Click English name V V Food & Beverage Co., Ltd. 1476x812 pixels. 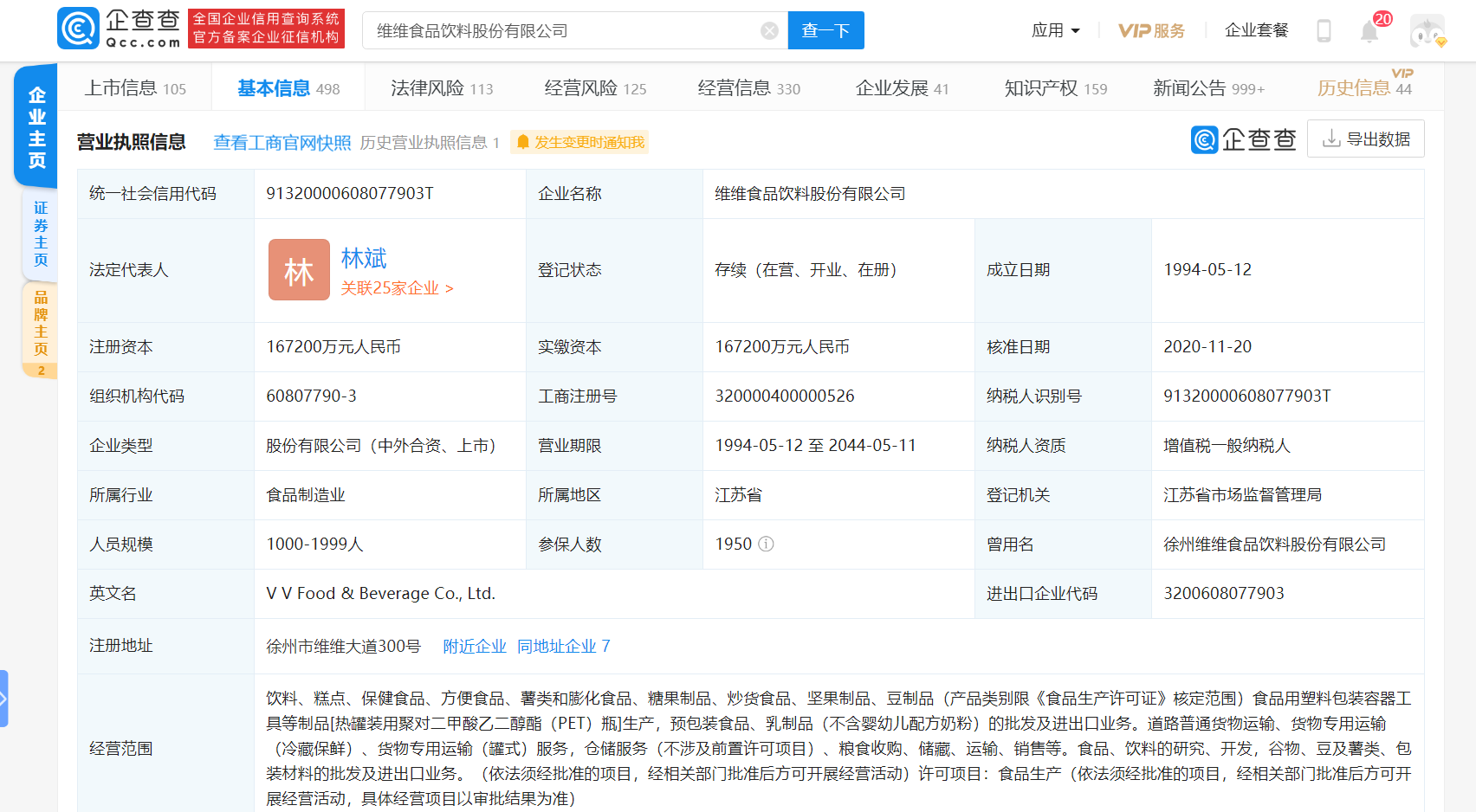pyautogui.click(x=381, y=593)
